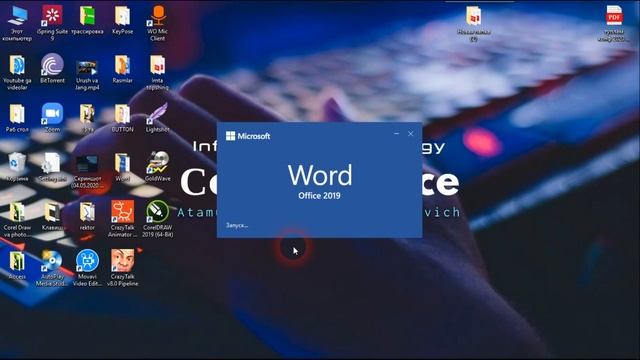Image resolution: width=640 pixels, height=360 pixels.
Task: Open the Insta folder icon
Action: (x=158, y=73)
